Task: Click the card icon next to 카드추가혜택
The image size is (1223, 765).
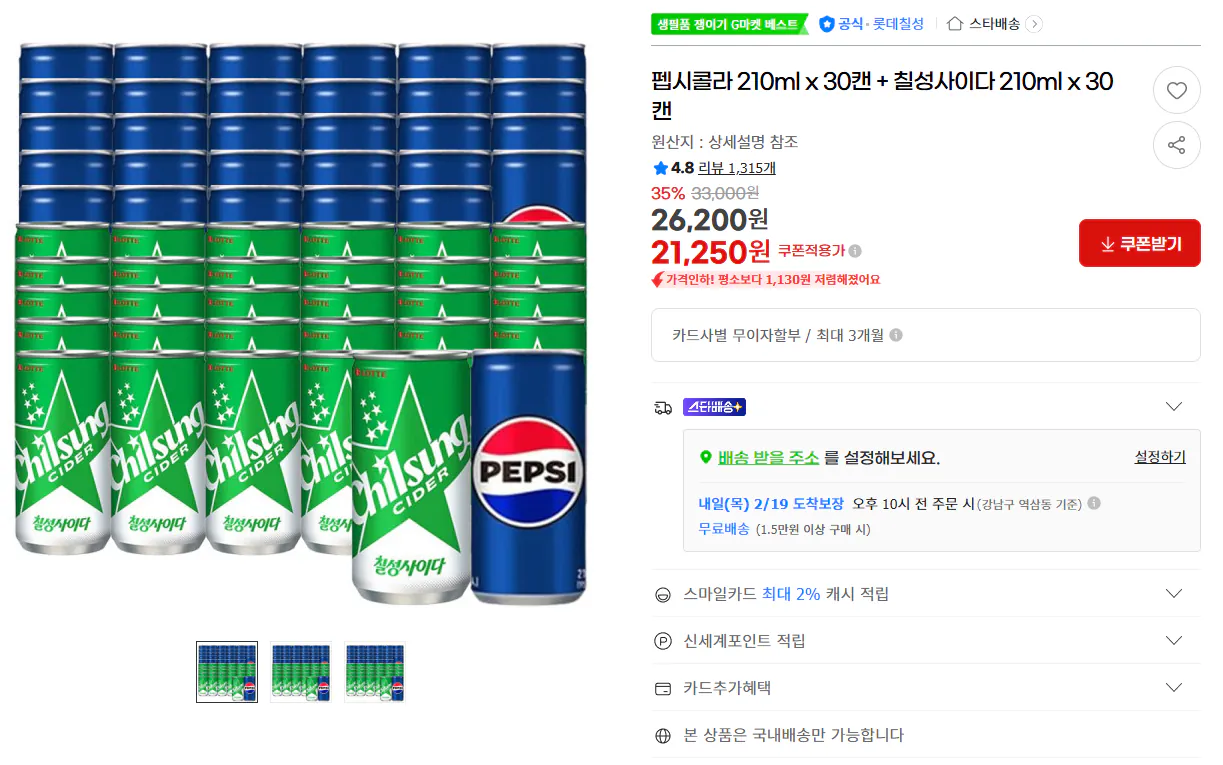Action: coord(662,687)
